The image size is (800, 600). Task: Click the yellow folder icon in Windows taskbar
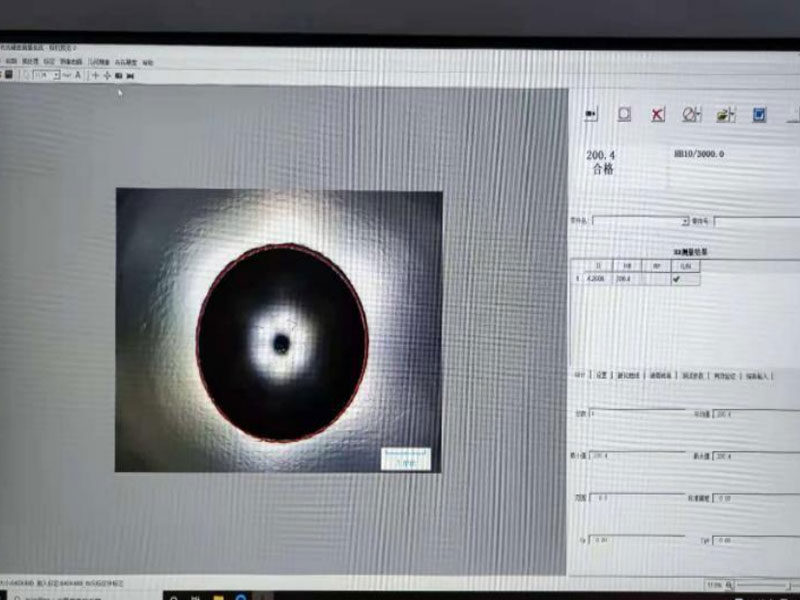(x=218, y=597)
